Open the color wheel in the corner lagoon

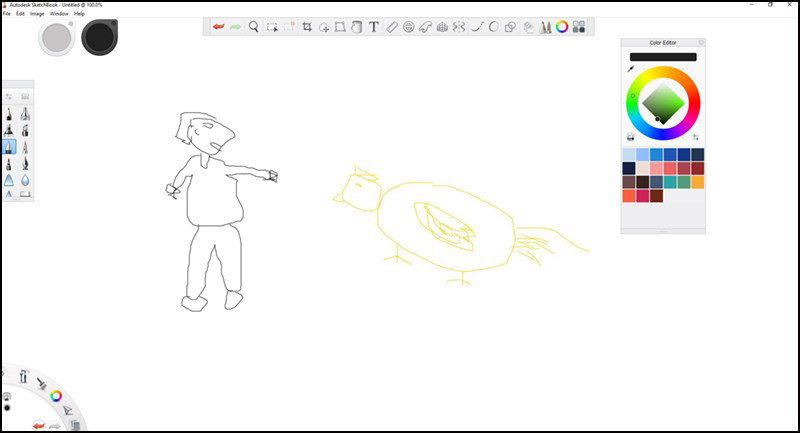tap(56, 396)
